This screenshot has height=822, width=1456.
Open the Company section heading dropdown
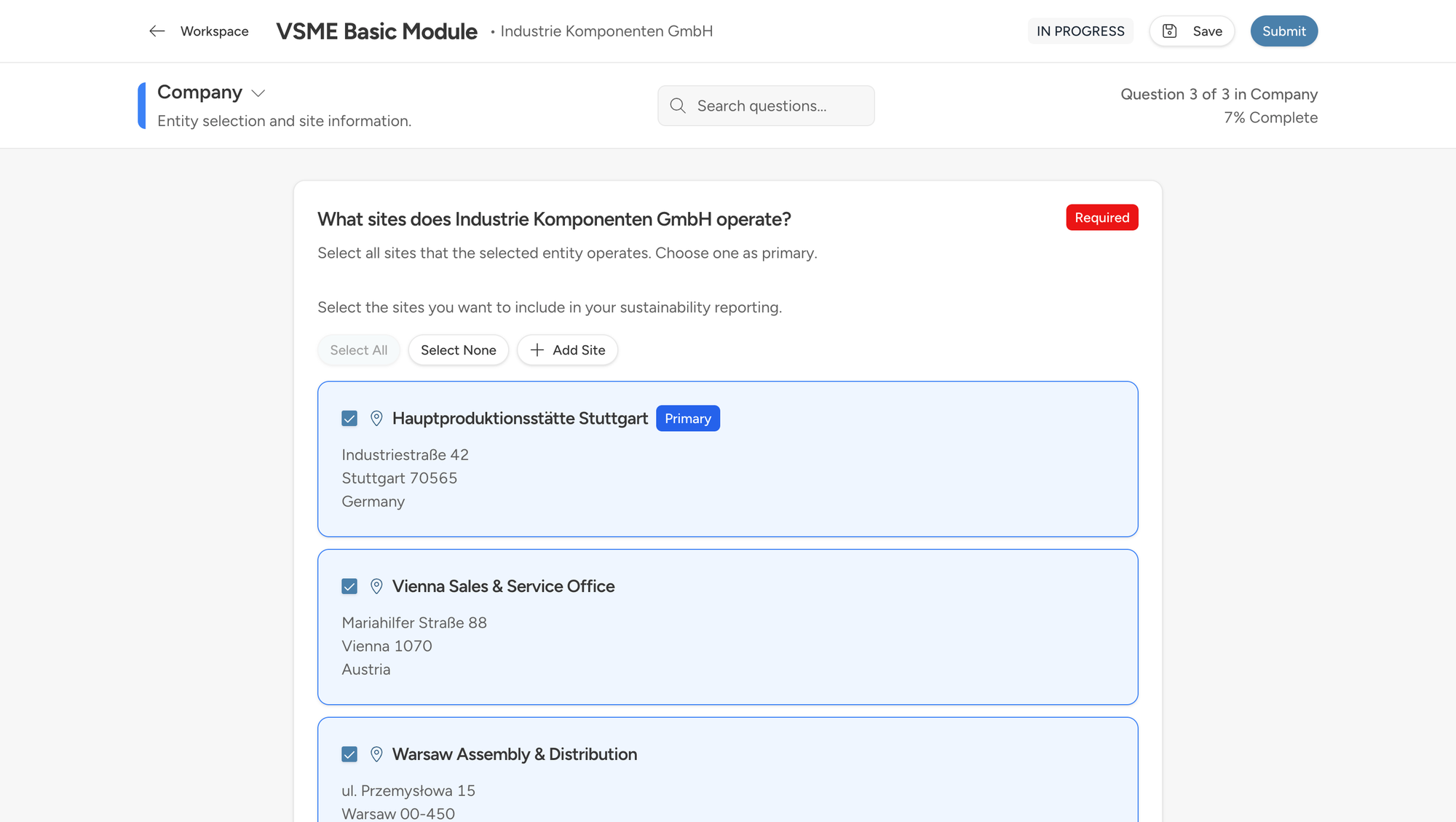(200, 92)
